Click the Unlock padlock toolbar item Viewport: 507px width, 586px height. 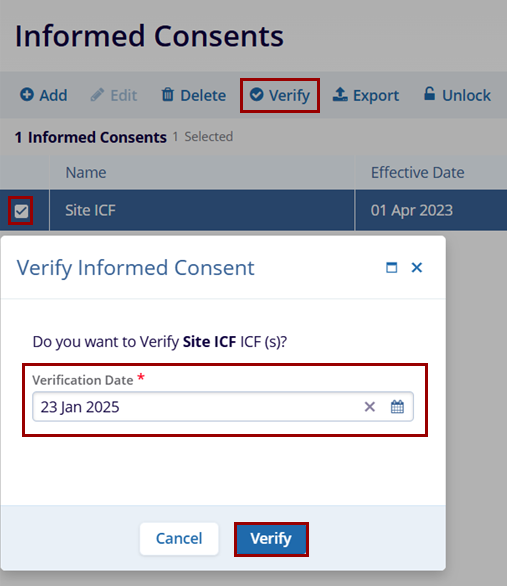[x=457, y=95]
